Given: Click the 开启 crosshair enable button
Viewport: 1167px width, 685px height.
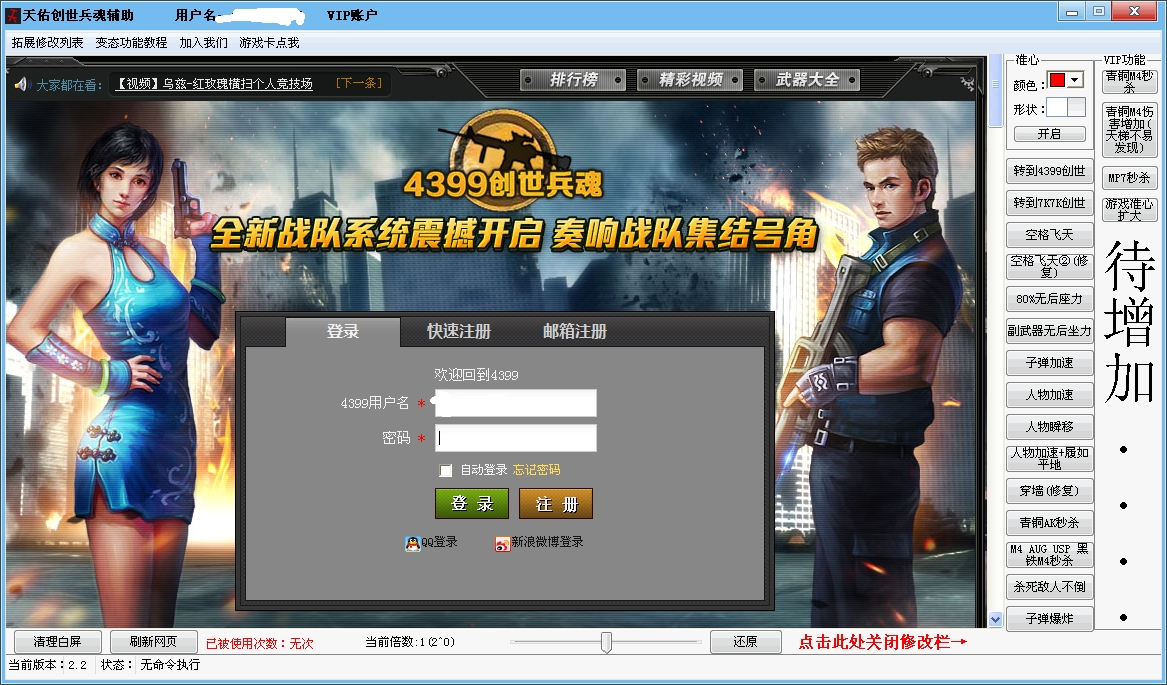Looking at the screenshot, I should [x=1049, y=134].
